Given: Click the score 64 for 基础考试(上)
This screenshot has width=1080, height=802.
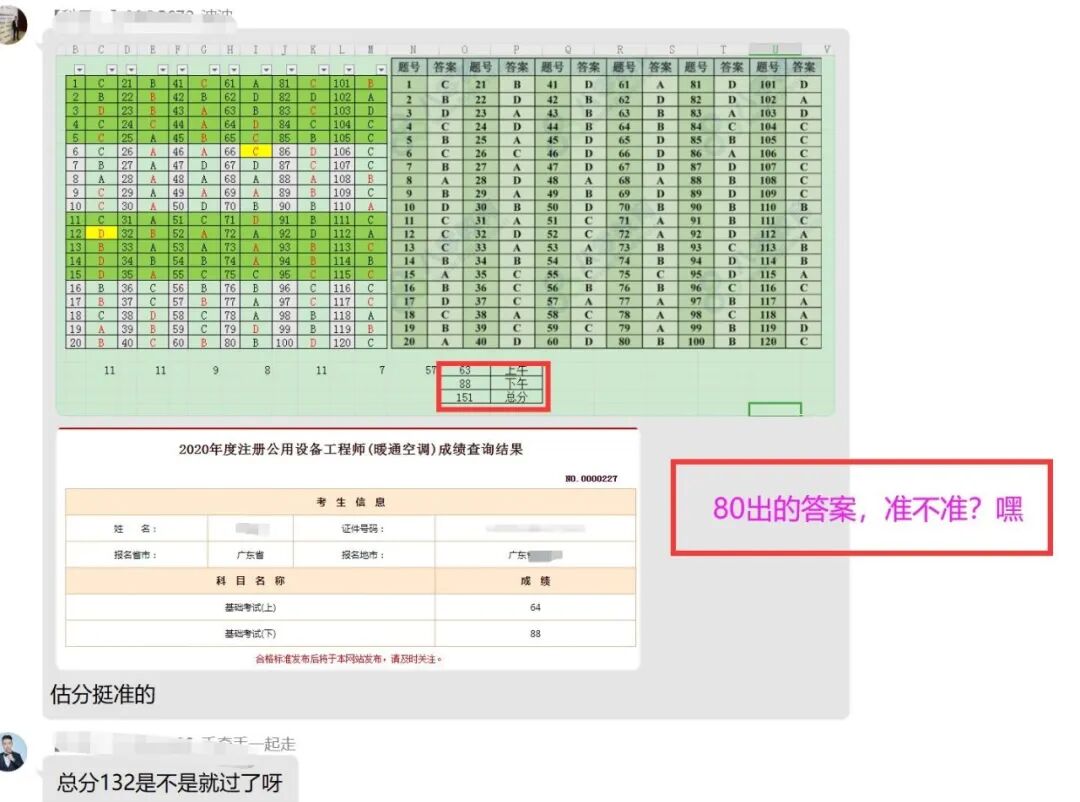Looking at the screenshot, I should click(x=535, y=607).
